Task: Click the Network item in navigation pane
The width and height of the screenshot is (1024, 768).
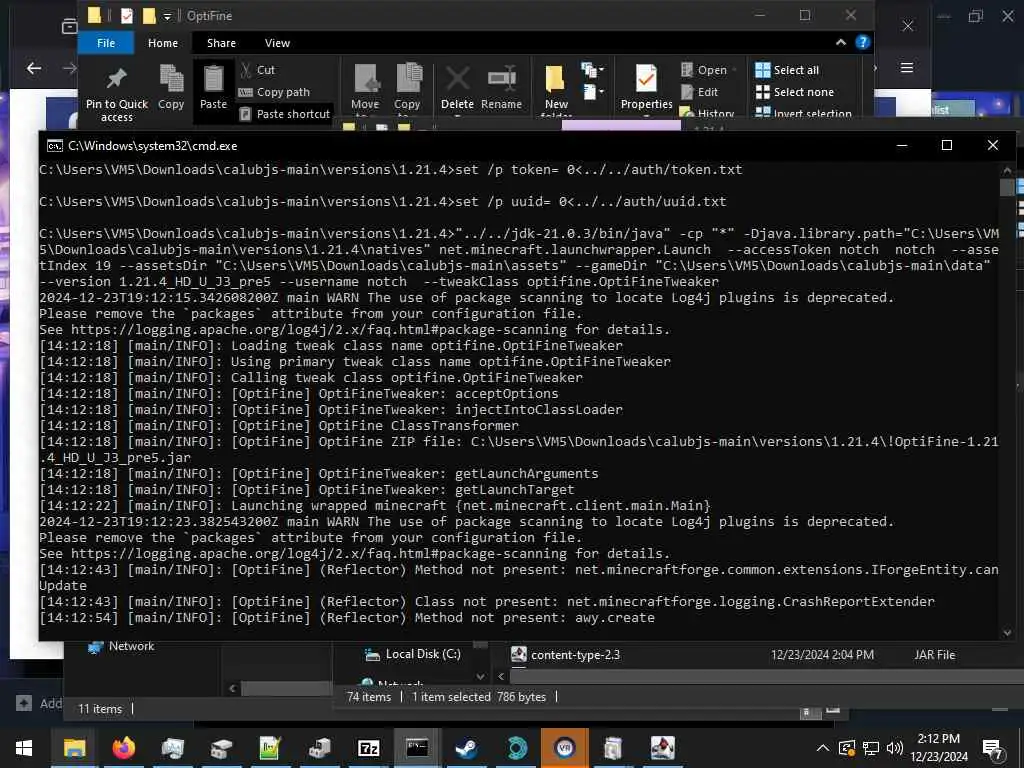Action: [x=121, y=646]
